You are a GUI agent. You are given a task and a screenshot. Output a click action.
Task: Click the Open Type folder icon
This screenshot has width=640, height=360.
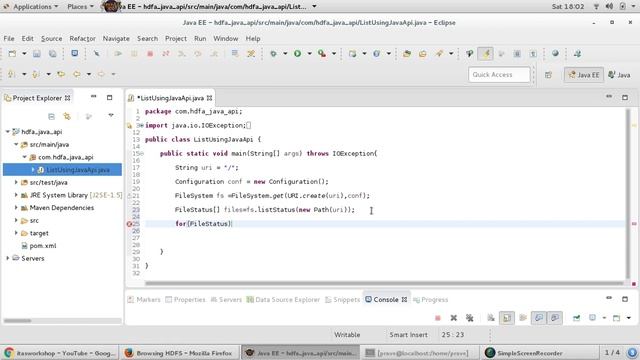click(407, 53)
